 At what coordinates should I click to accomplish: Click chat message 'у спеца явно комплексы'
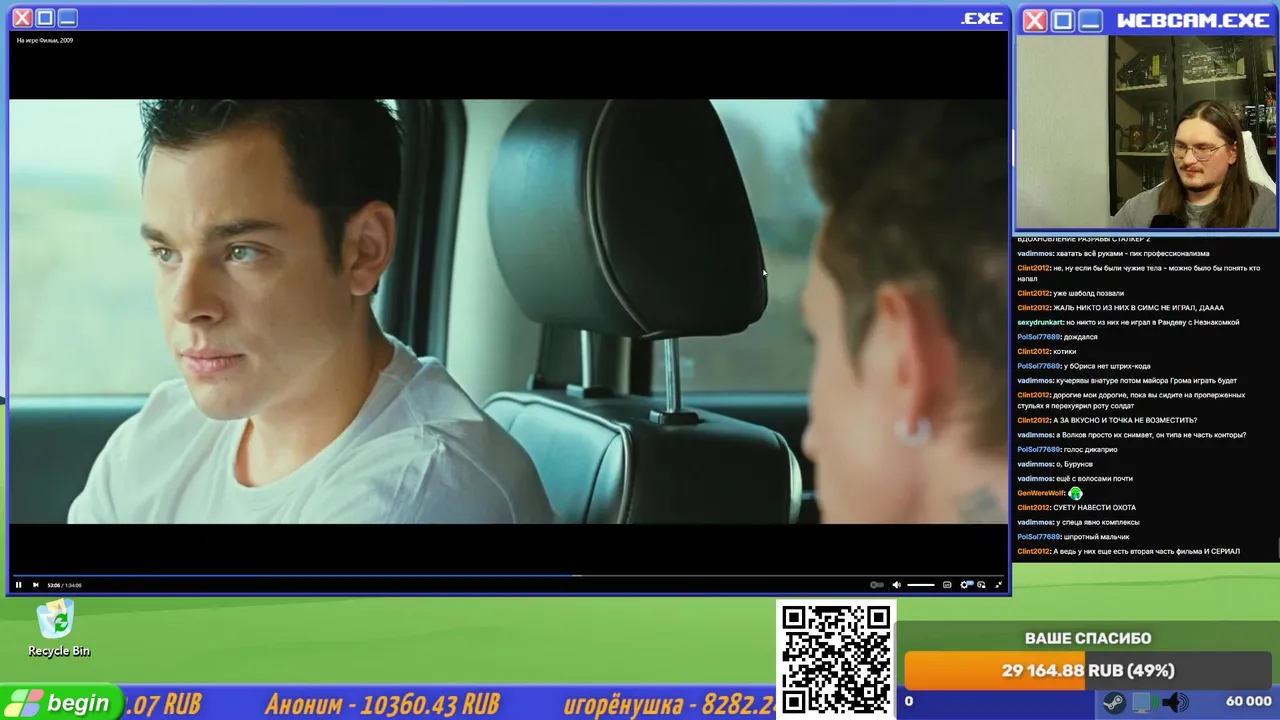click(x=1098, y=522)
